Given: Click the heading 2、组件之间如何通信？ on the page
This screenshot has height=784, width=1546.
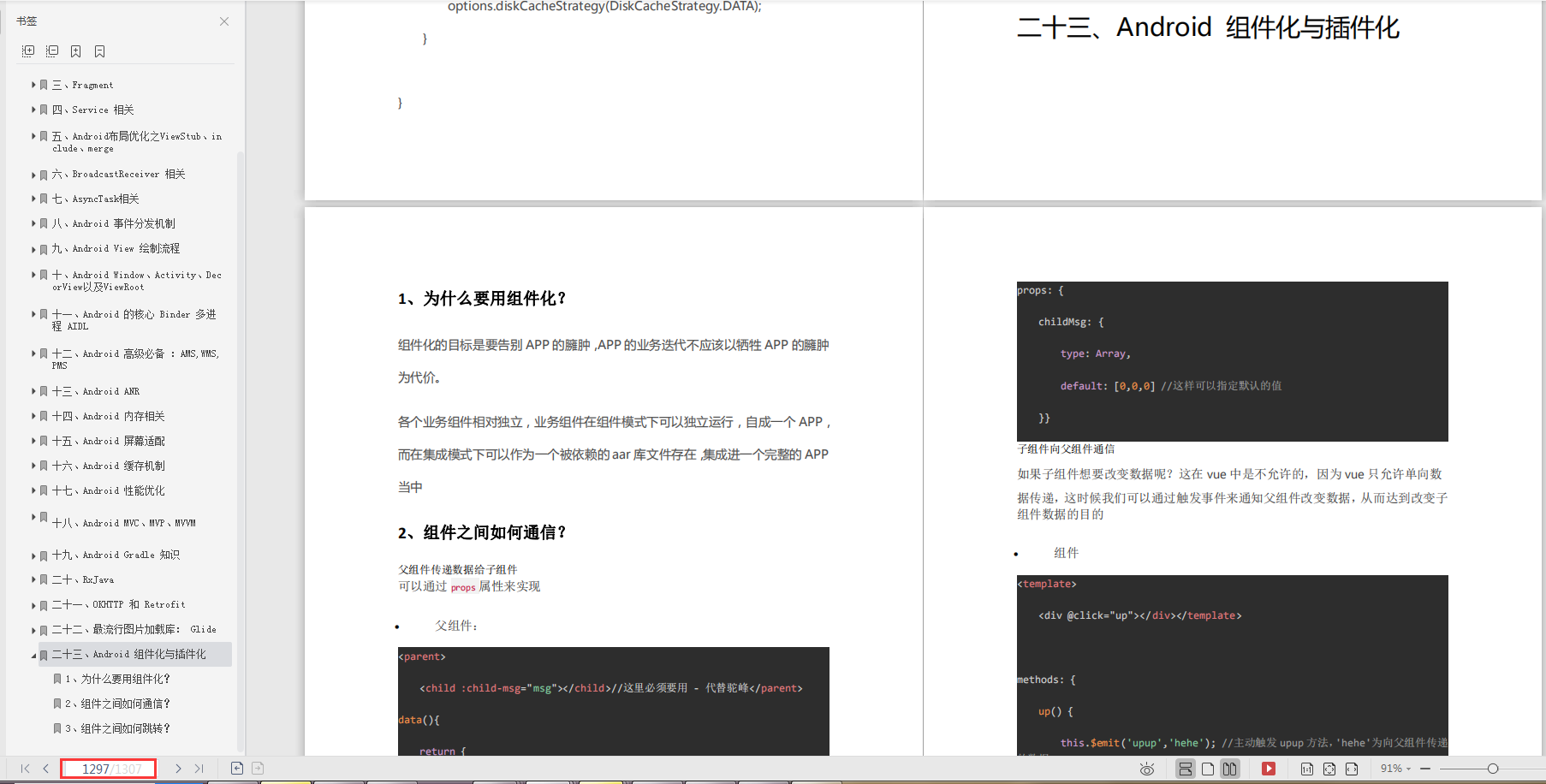Looking at the screenshot, I should click(482, 533).
